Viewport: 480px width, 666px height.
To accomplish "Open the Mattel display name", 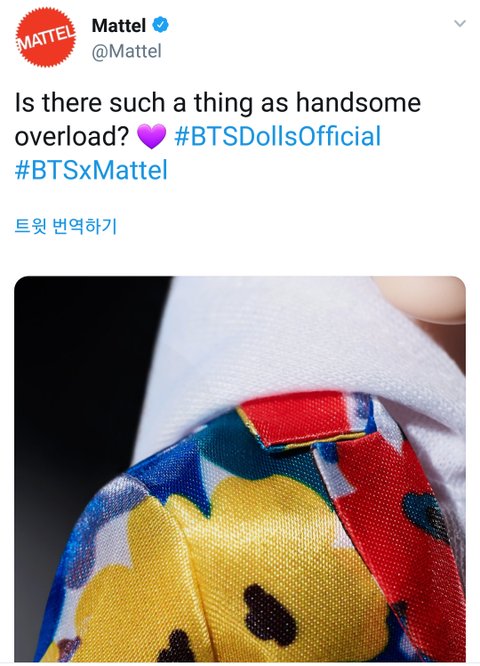I will 119,25.
